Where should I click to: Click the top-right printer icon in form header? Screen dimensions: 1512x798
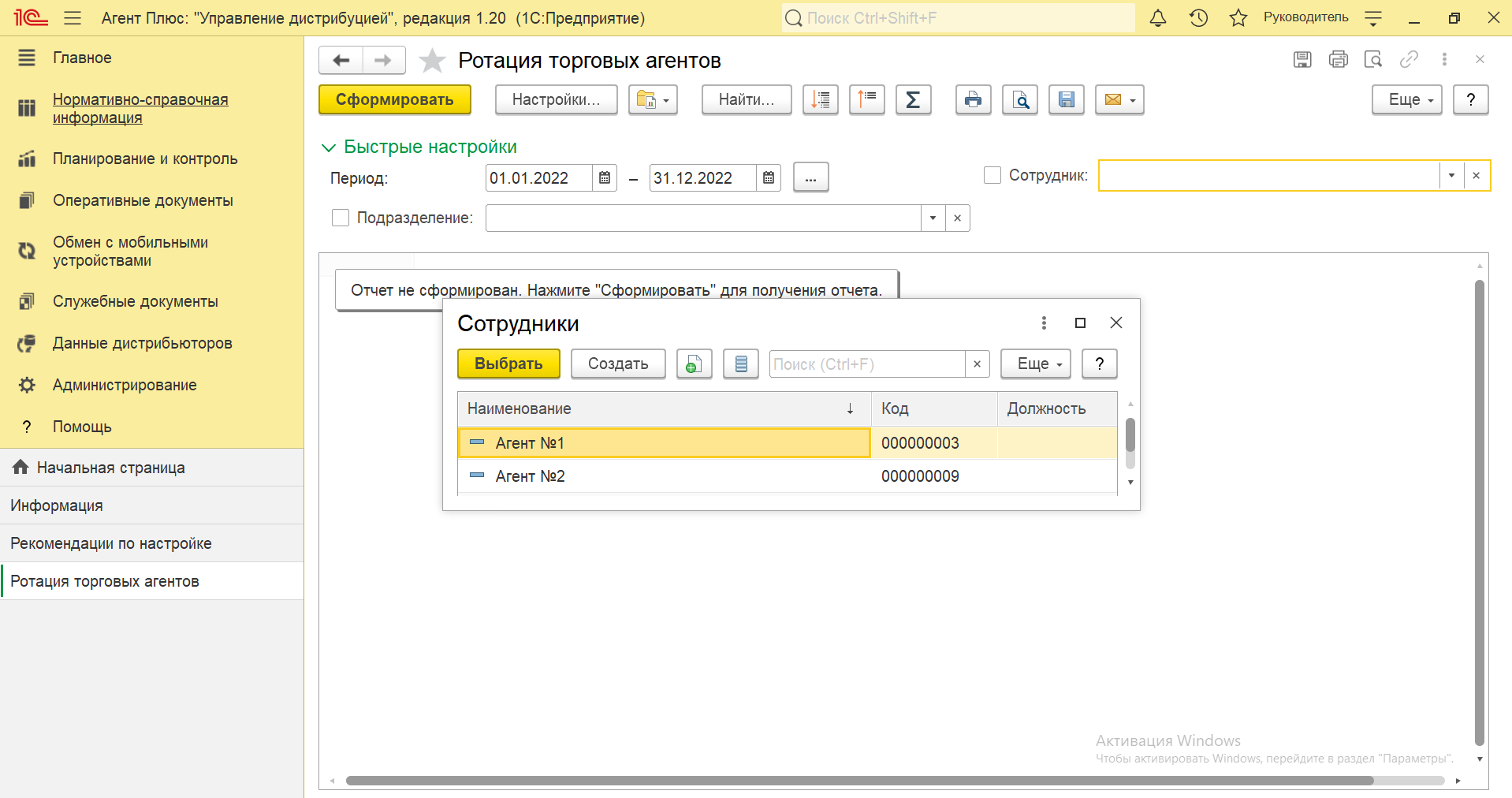pos(1339,59)
